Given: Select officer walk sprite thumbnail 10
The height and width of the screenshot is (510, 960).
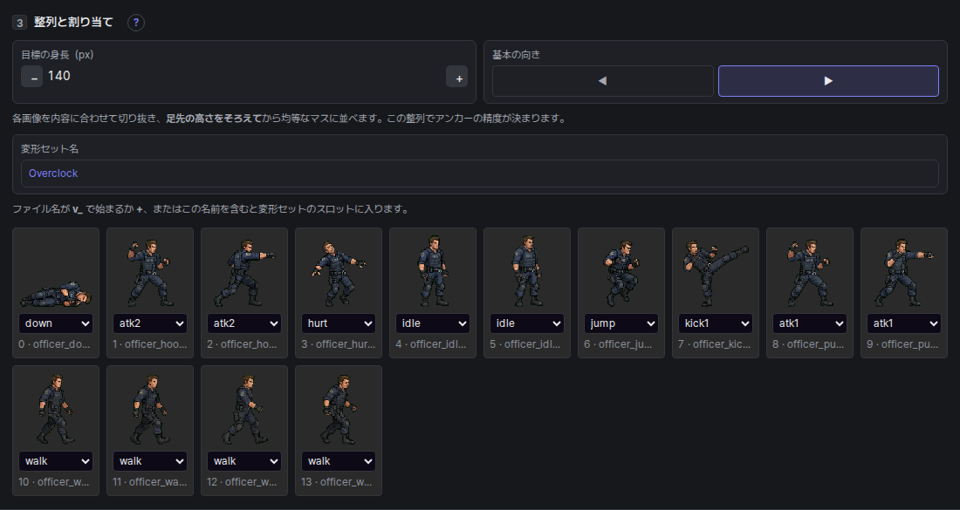Looking at the screenshot, I should [x=56, y=410].
